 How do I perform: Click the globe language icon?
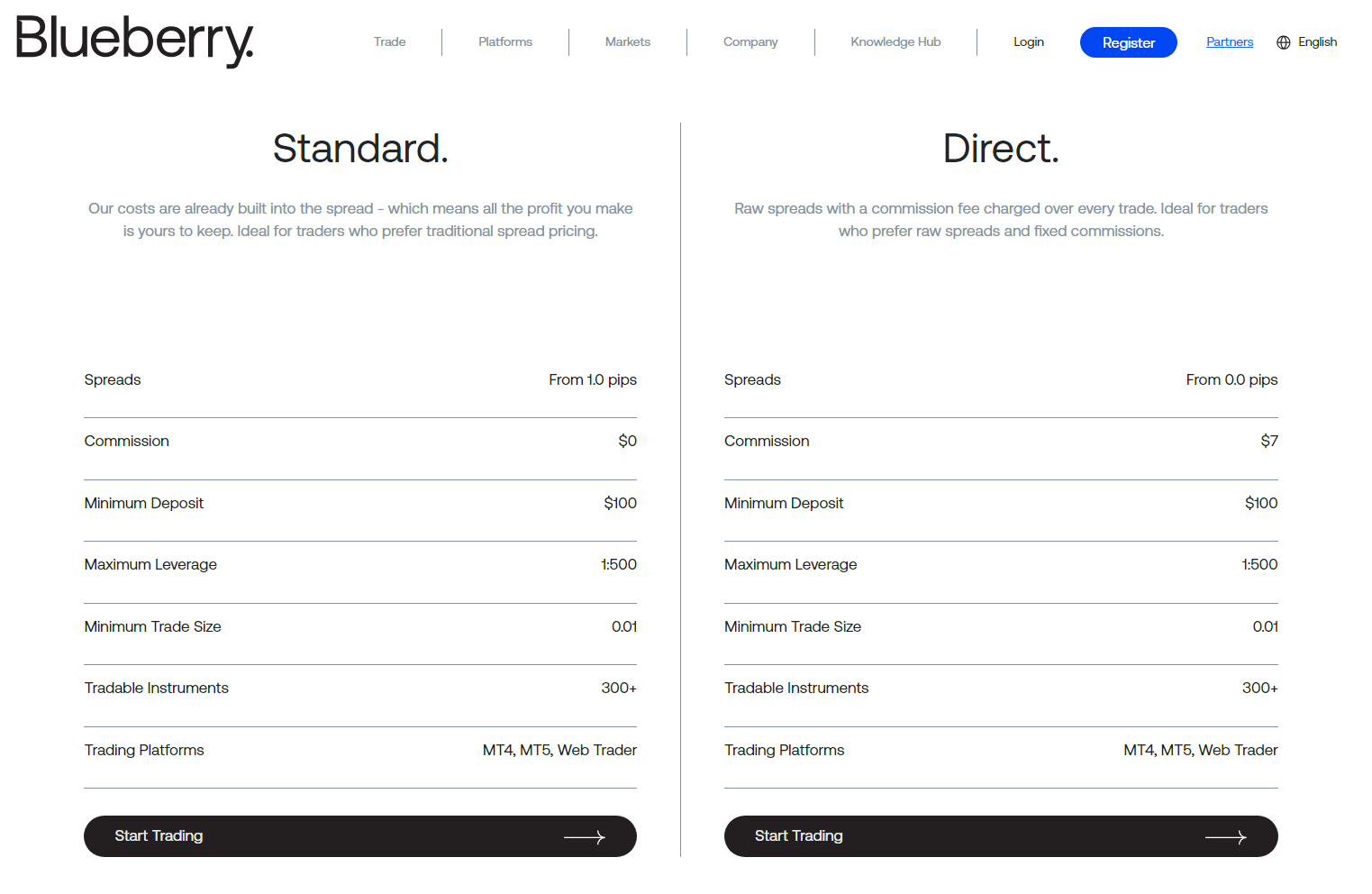pyautogui.click(x=1284, y=42)
